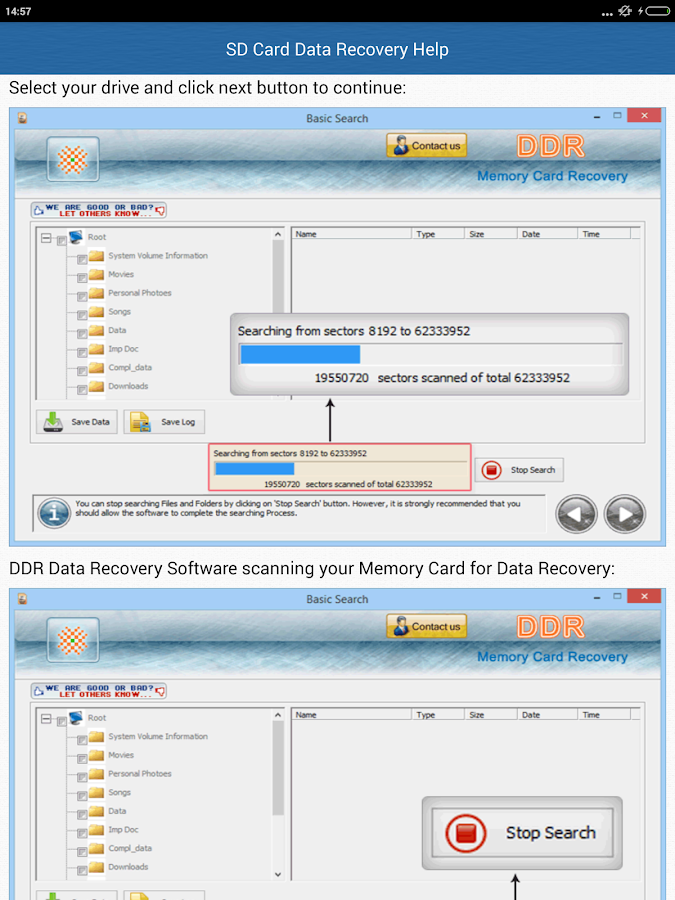
Task: Click small Stop Search button, upper screenshot
Action: [x=519, y=470]
